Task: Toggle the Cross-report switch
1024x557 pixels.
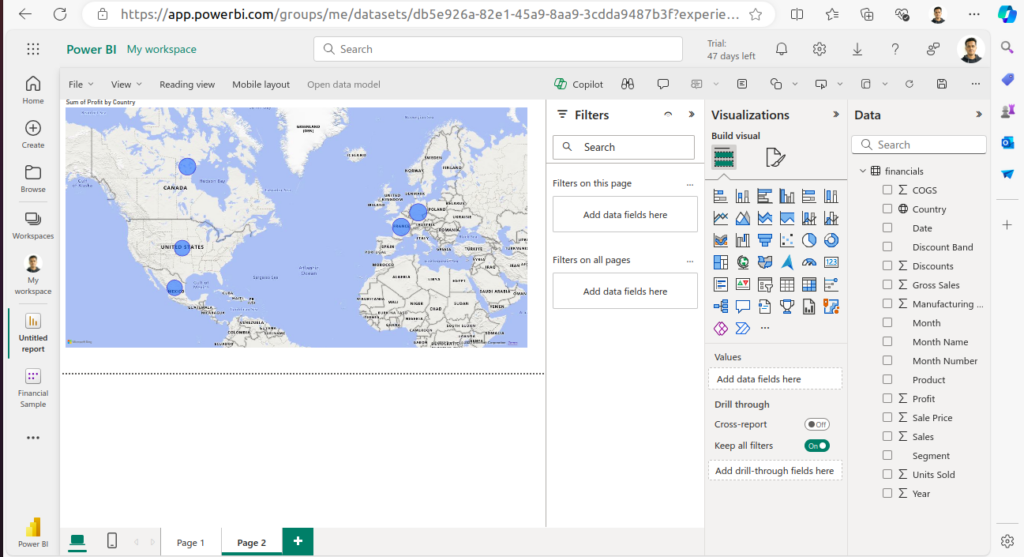Action: click(817, 425)
